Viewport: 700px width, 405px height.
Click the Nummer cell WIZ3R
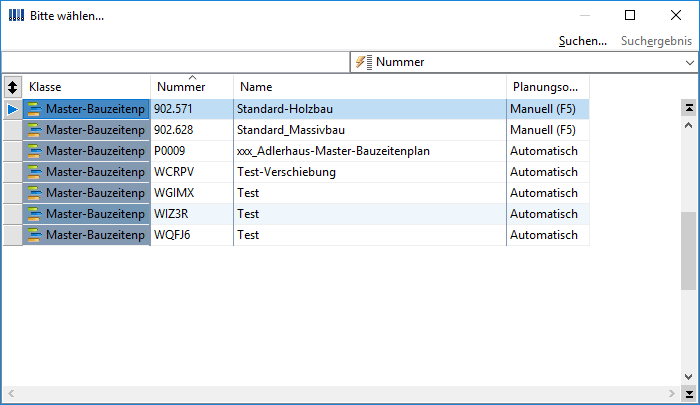[x=192, y=214]
